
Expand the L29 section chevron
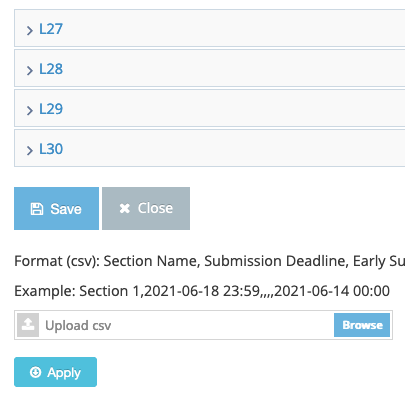pyautogui.click(x=30, y=110)
